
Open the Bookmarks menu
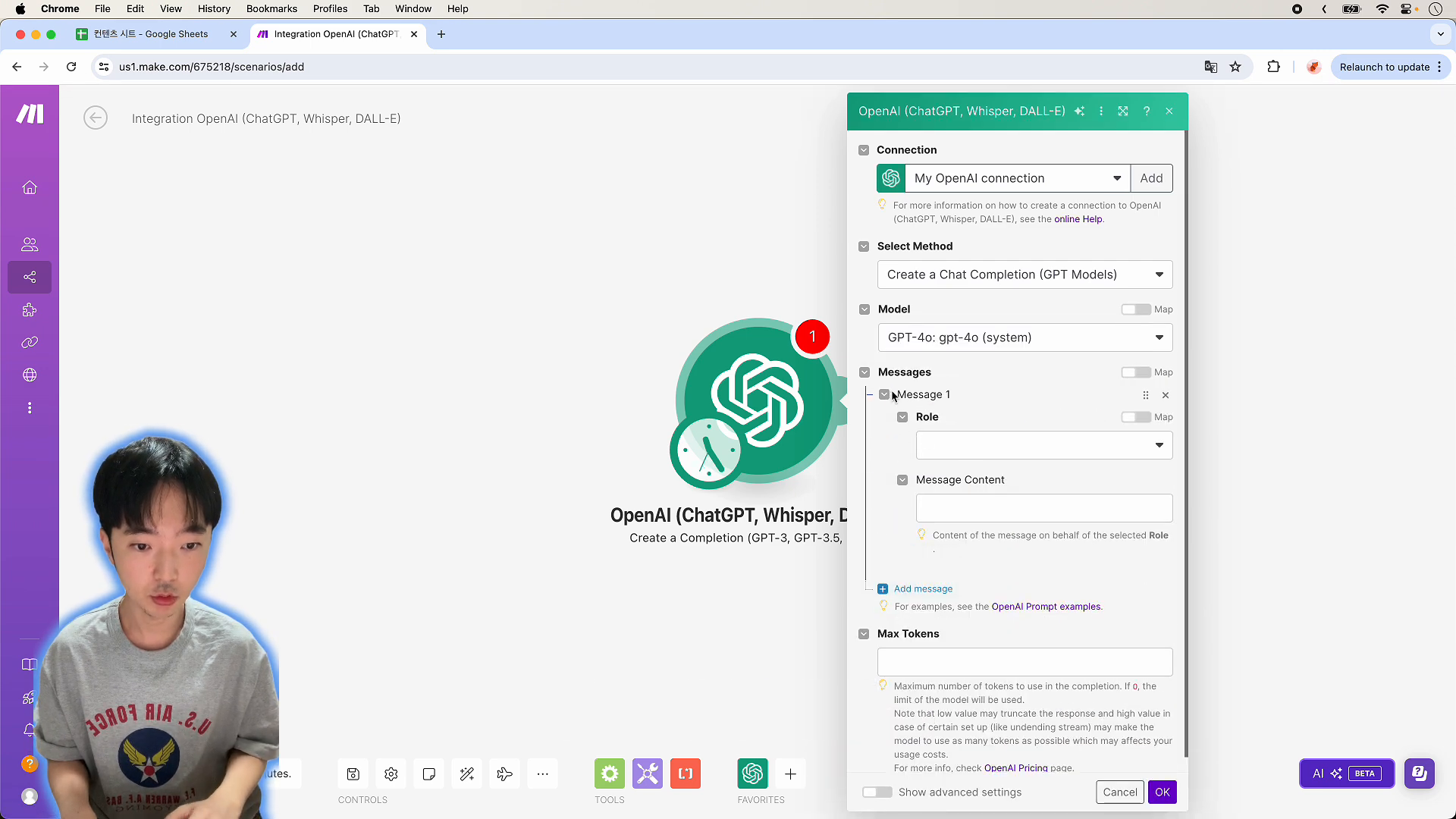pyautogui.click(x=271, y=9)
